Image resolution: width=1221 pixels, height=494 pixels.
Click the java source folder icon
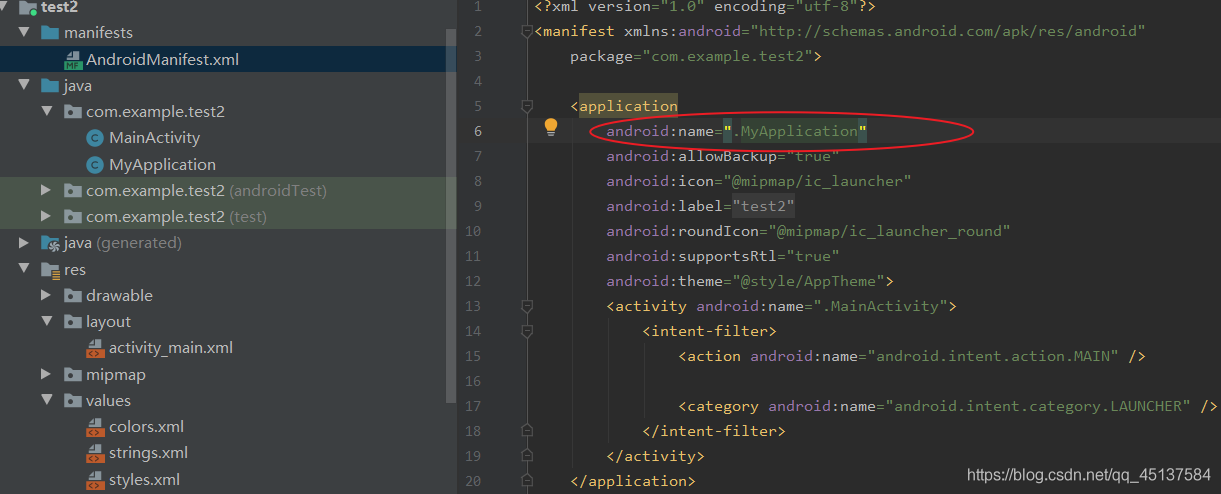pos(50,86)
